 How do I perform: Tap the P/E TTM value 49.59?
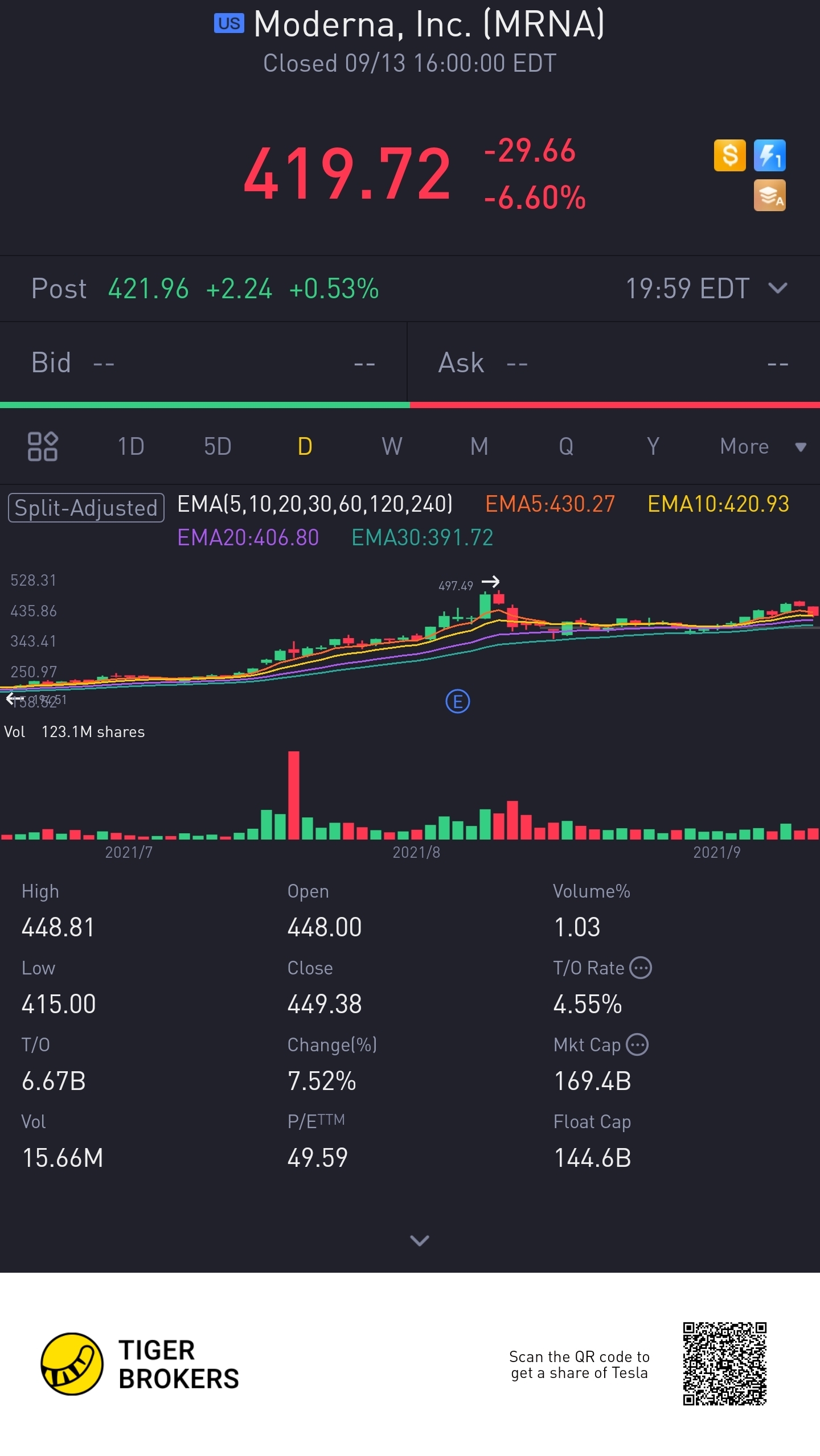[318, 1158]
